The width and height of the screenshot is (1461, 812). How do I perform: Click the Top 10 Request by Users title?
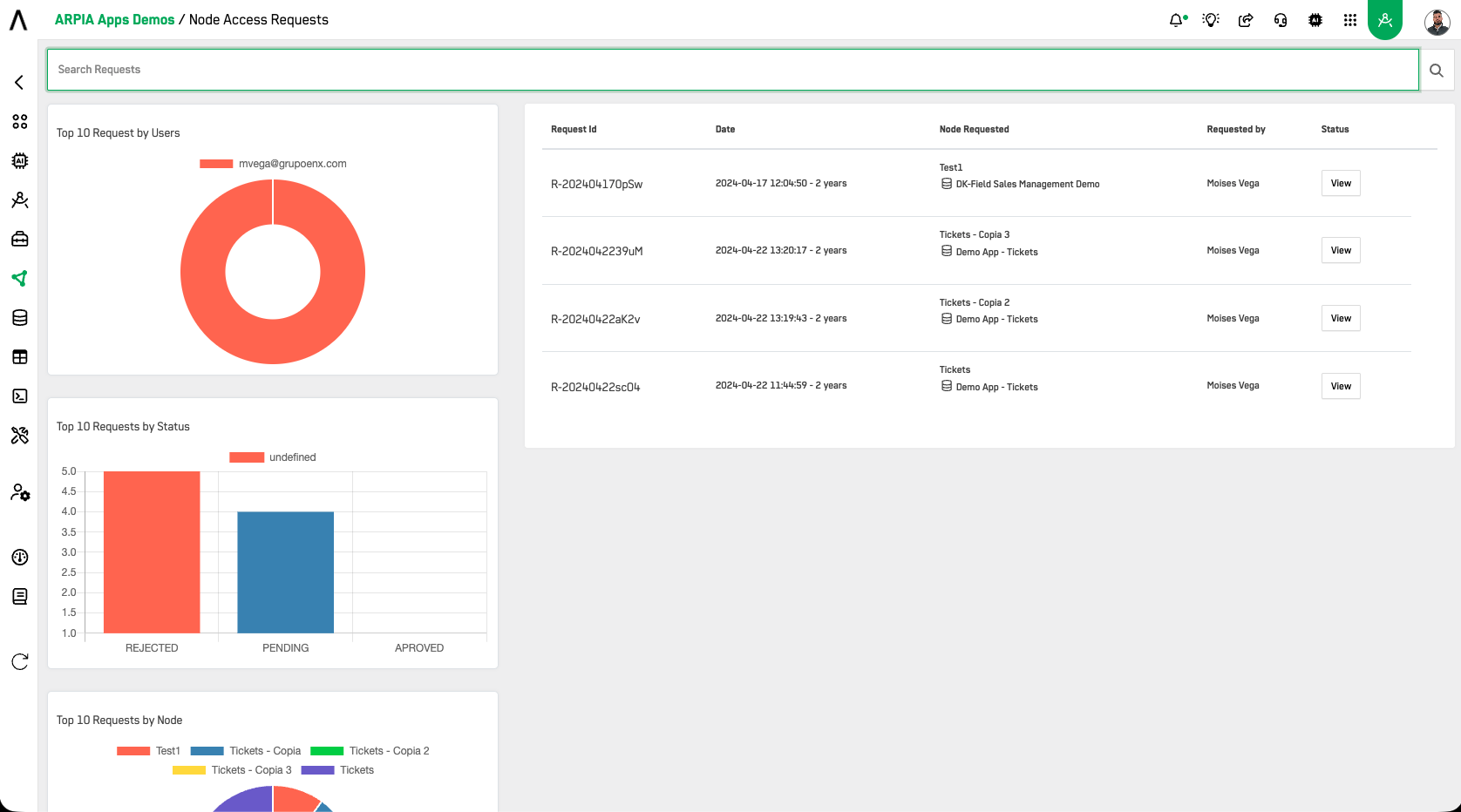coord(118,132)
